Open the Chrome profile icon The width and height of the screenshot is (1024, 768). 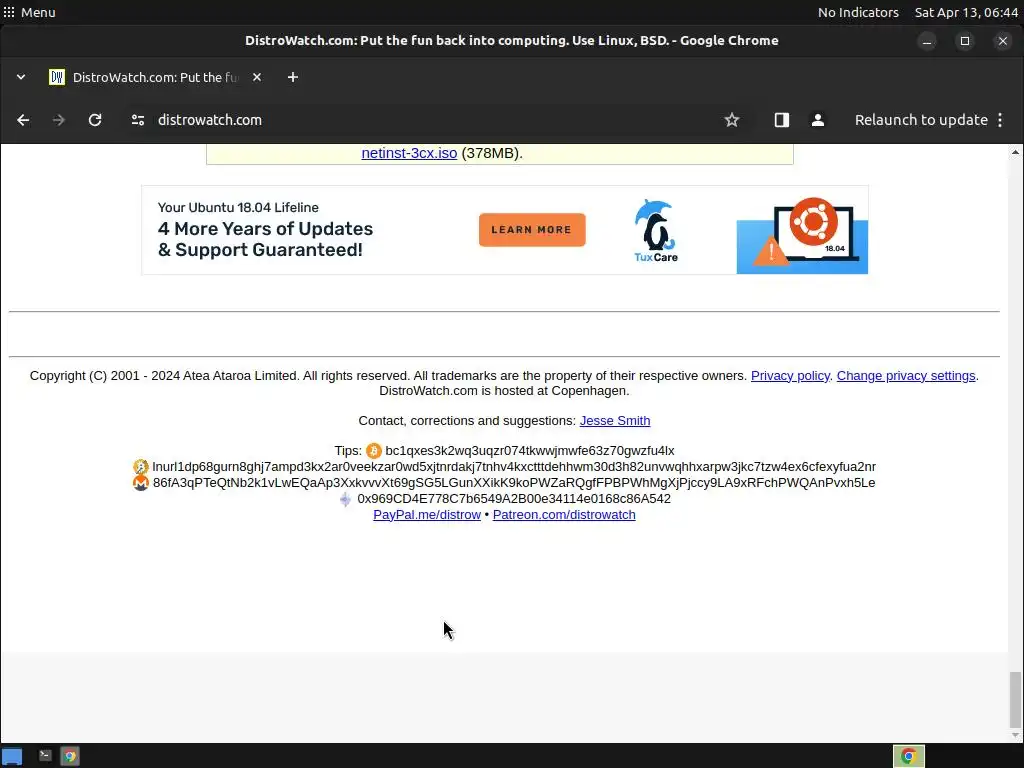[818, 120]
